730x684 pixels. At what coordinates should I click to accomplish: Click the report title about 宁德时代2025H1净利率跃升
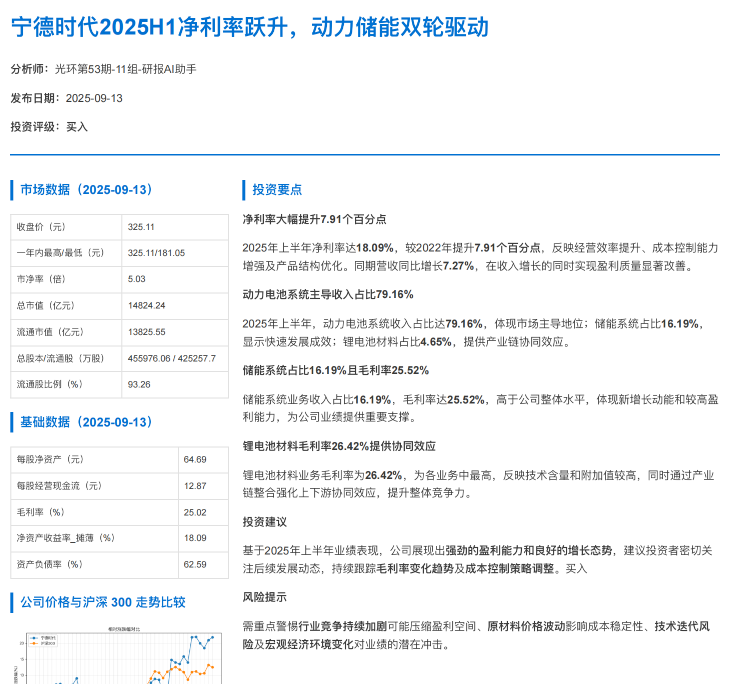click(250, 27)
